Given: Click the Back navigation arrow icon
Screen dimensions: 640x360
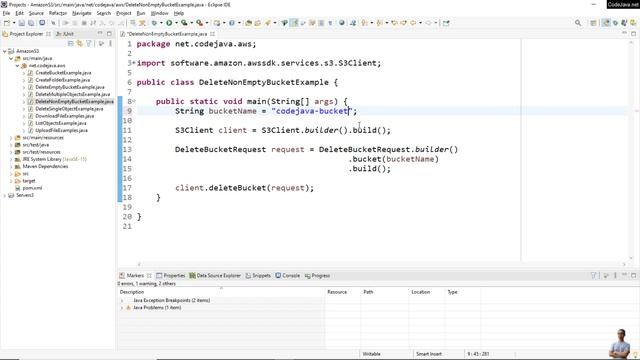Looking at the screenshot, I should coord(413,23).
